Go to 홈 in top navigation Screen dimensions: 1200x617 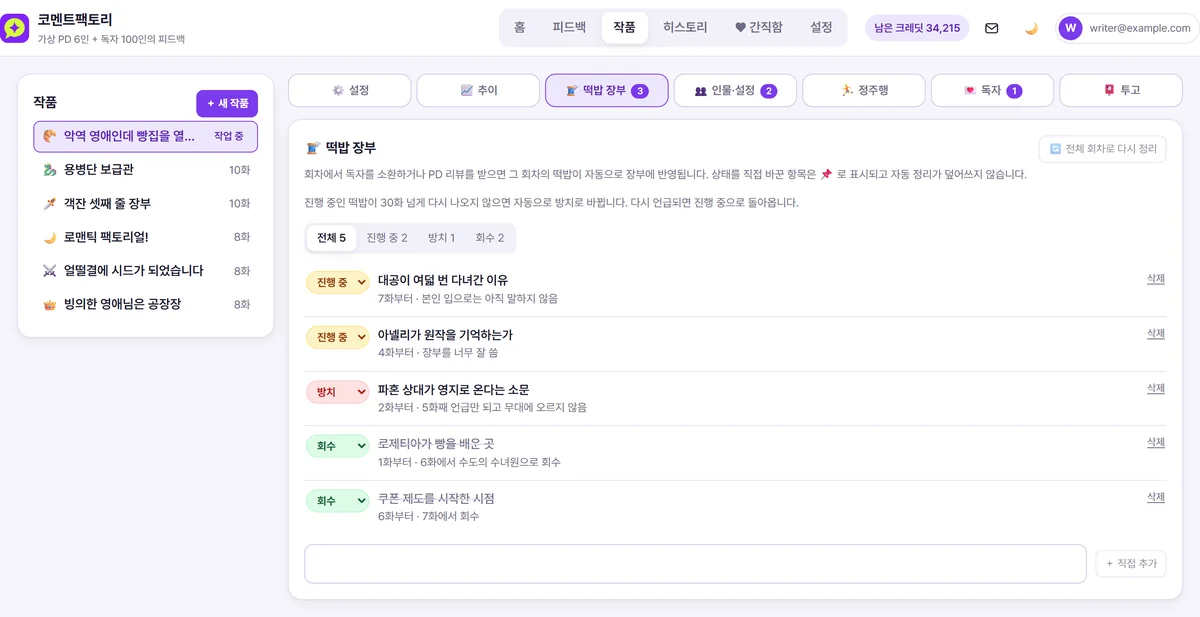pos(520,28)
